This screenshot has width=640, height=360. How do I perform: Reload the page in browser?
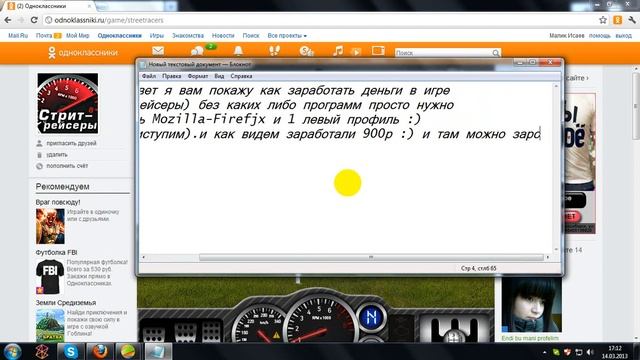[x=34, y=20]
